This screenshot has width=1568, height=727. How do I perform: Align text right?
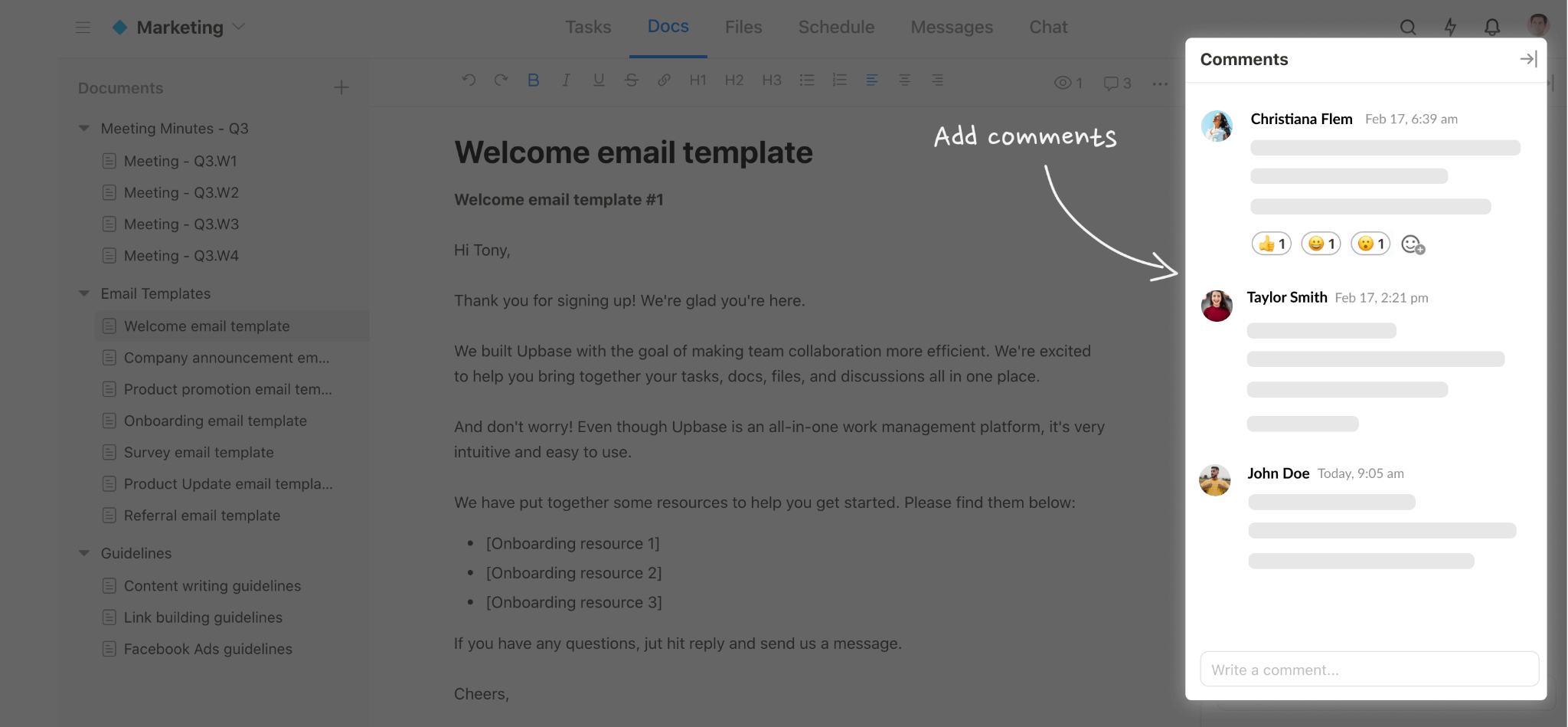point(937,80)
